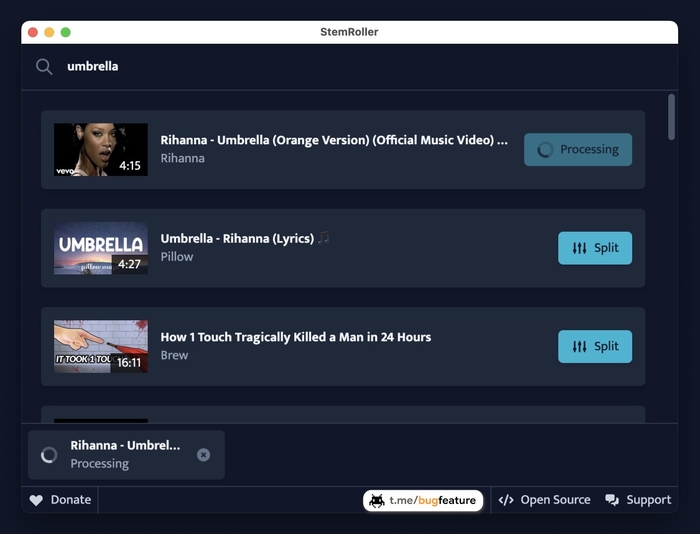Click the search magnifier icon
Viewport: 700px width, 534px height.
click(x=44, y=67)
